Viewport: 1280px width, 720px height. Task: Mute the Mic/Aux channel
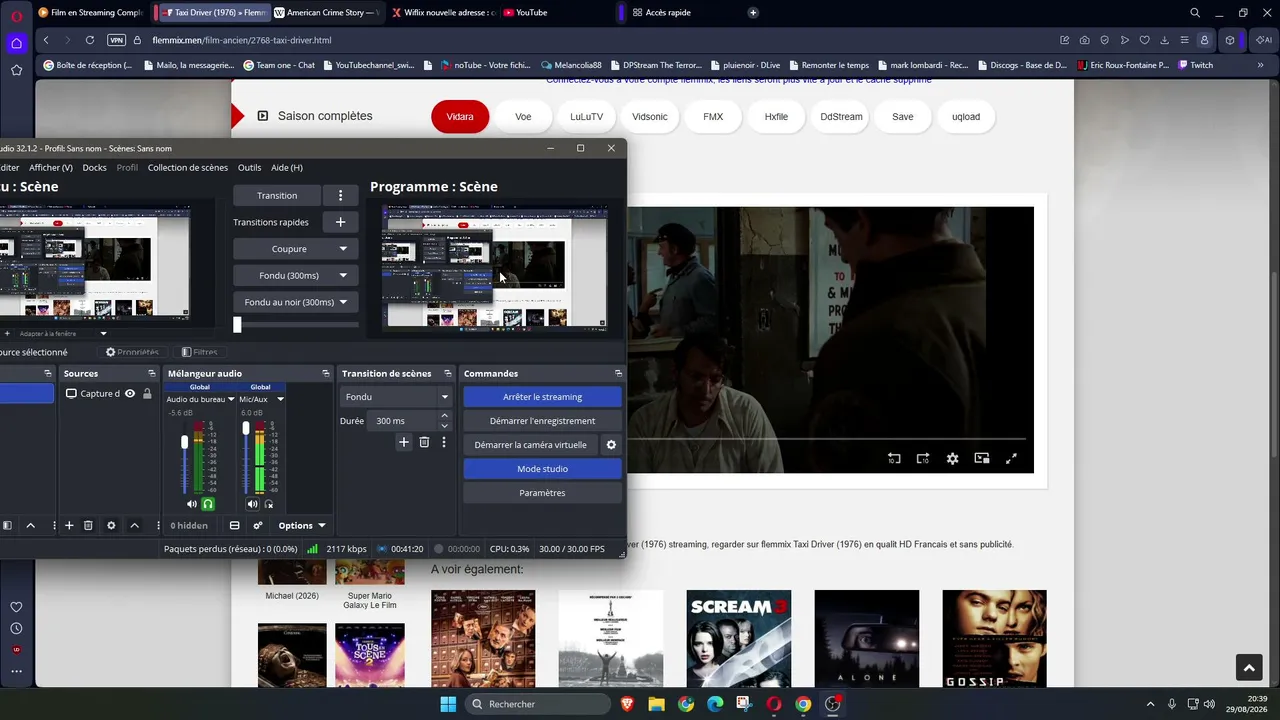click(x=253, y=504)
